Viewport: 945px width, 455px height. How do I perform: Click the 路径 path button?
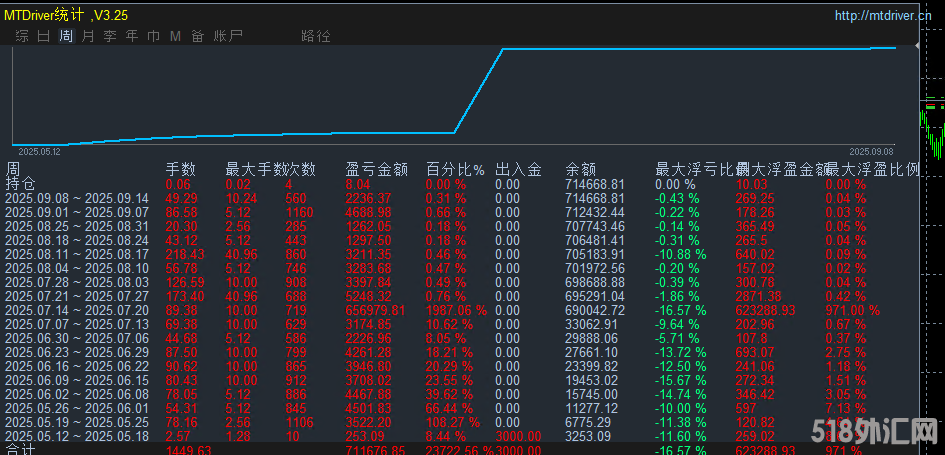coord(315,36)
